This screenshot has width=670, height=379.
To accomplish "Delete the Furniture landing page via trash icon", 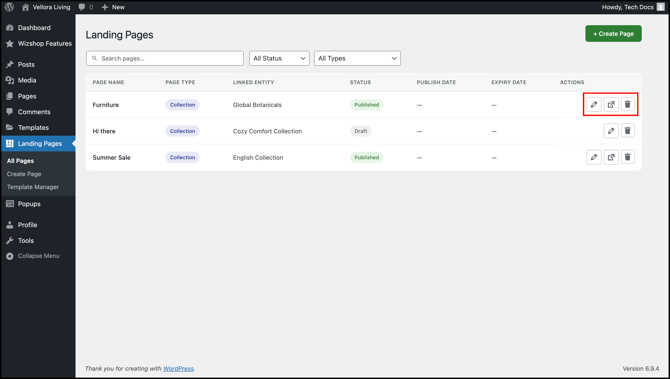I will pyautogui.click(x=627, y=104).
